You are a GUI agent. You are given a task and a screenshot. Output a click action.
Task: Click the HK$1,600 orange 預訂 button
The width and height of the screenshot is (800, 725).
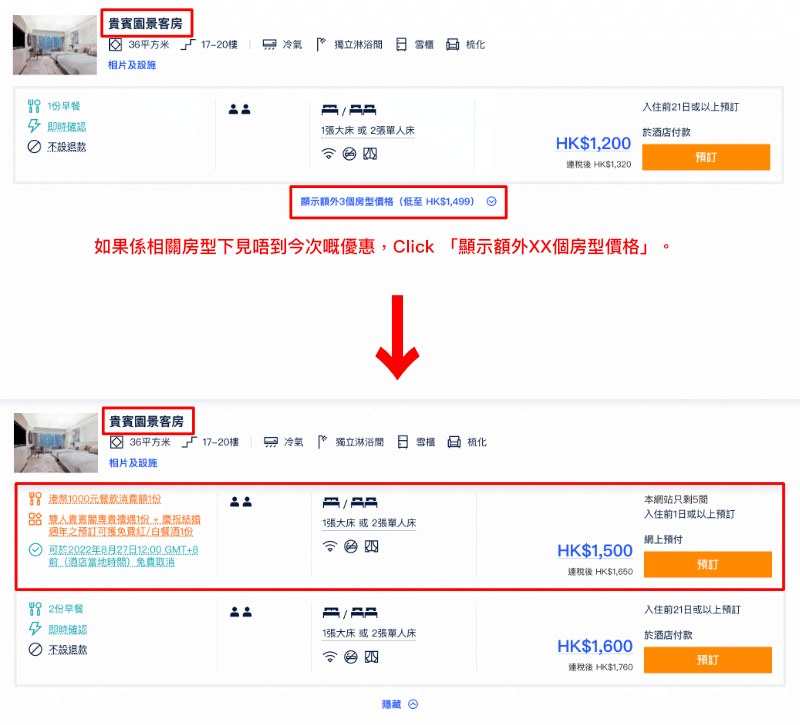pyautogui.click(x=708, y=660)
